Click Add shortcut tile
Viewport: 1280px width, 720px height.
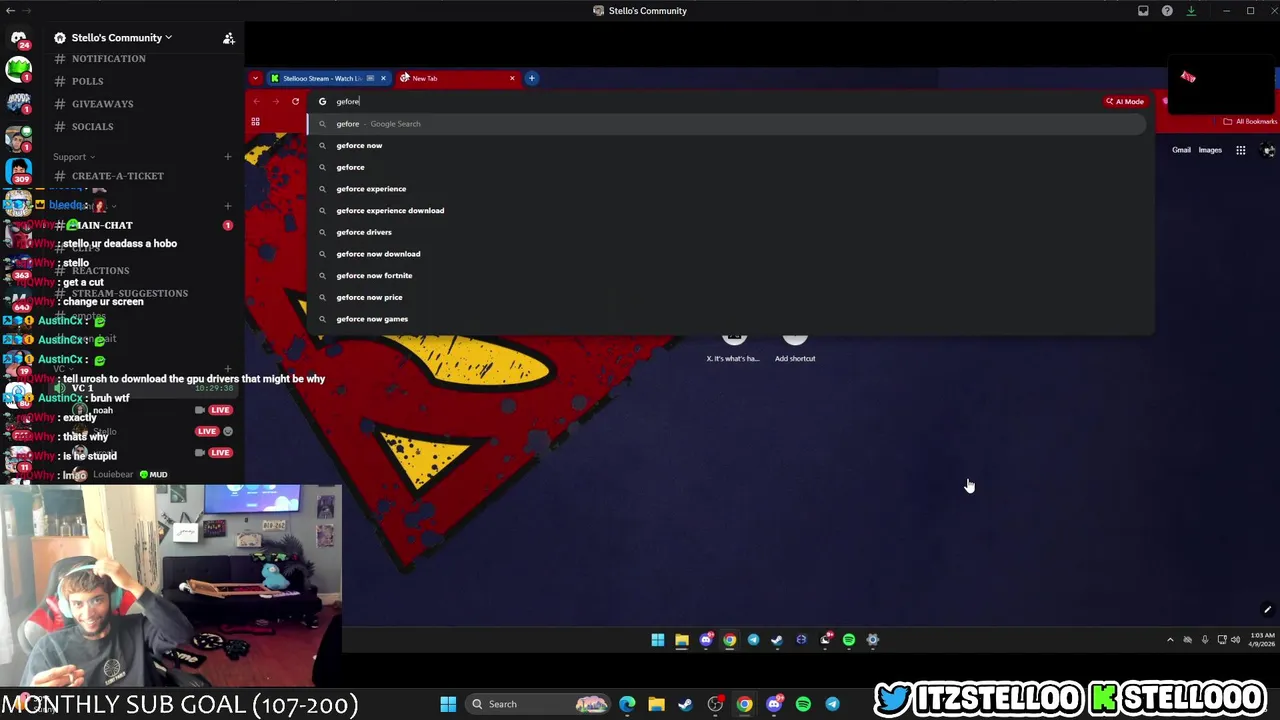point(795,346)
